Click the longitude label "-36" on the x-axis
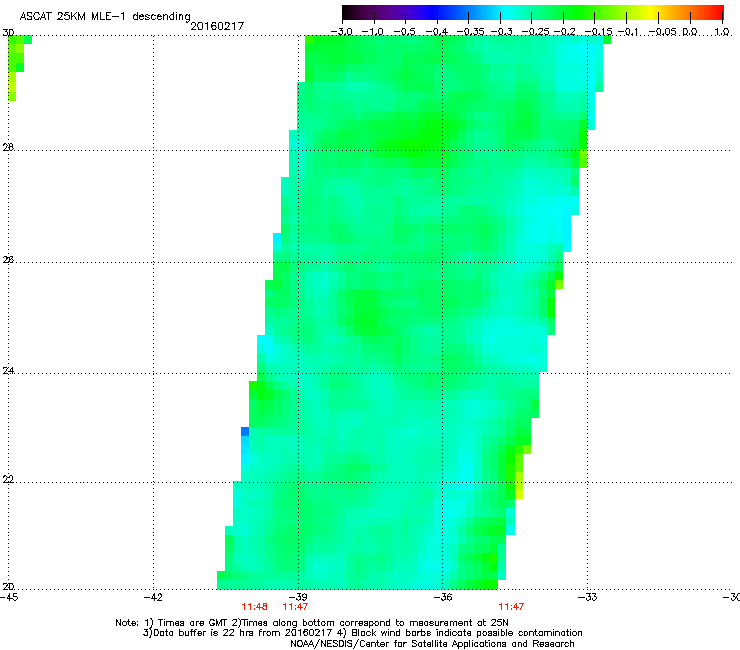This screenshot has height=650, width=740. click(x=443, y=598)
